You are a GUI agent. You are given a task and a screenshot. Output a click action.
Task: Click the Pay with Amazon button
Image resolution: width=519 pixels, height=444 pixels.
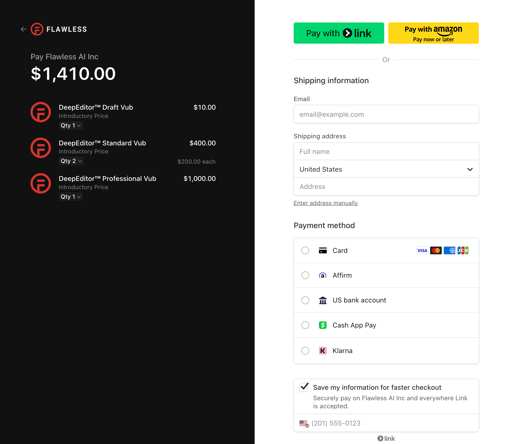point(433,33)
